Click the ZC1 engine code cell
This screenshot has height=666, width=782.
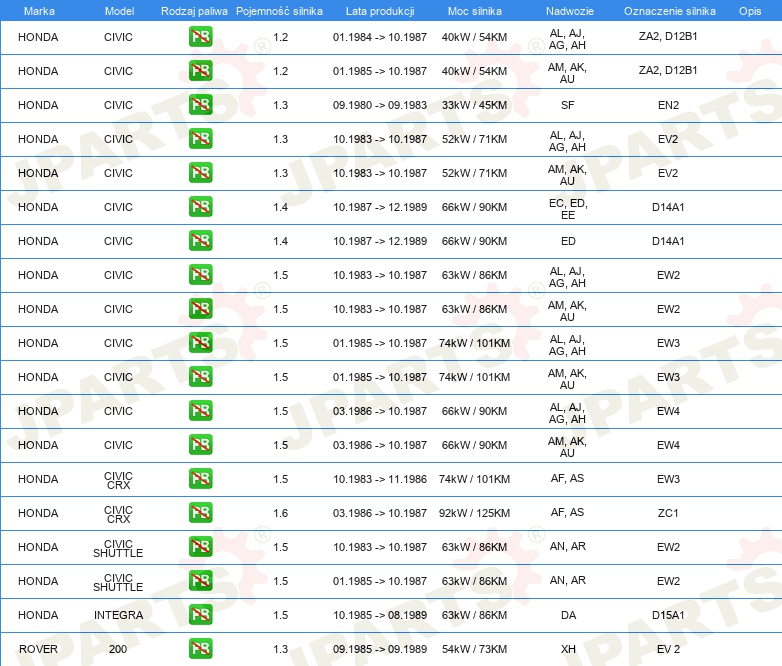(668, 513)
